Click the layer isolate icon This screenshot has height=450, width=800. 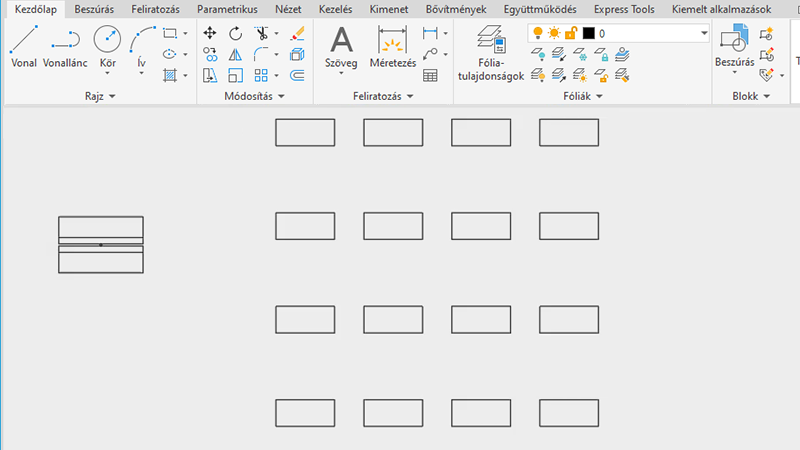(x=559, y=54)
